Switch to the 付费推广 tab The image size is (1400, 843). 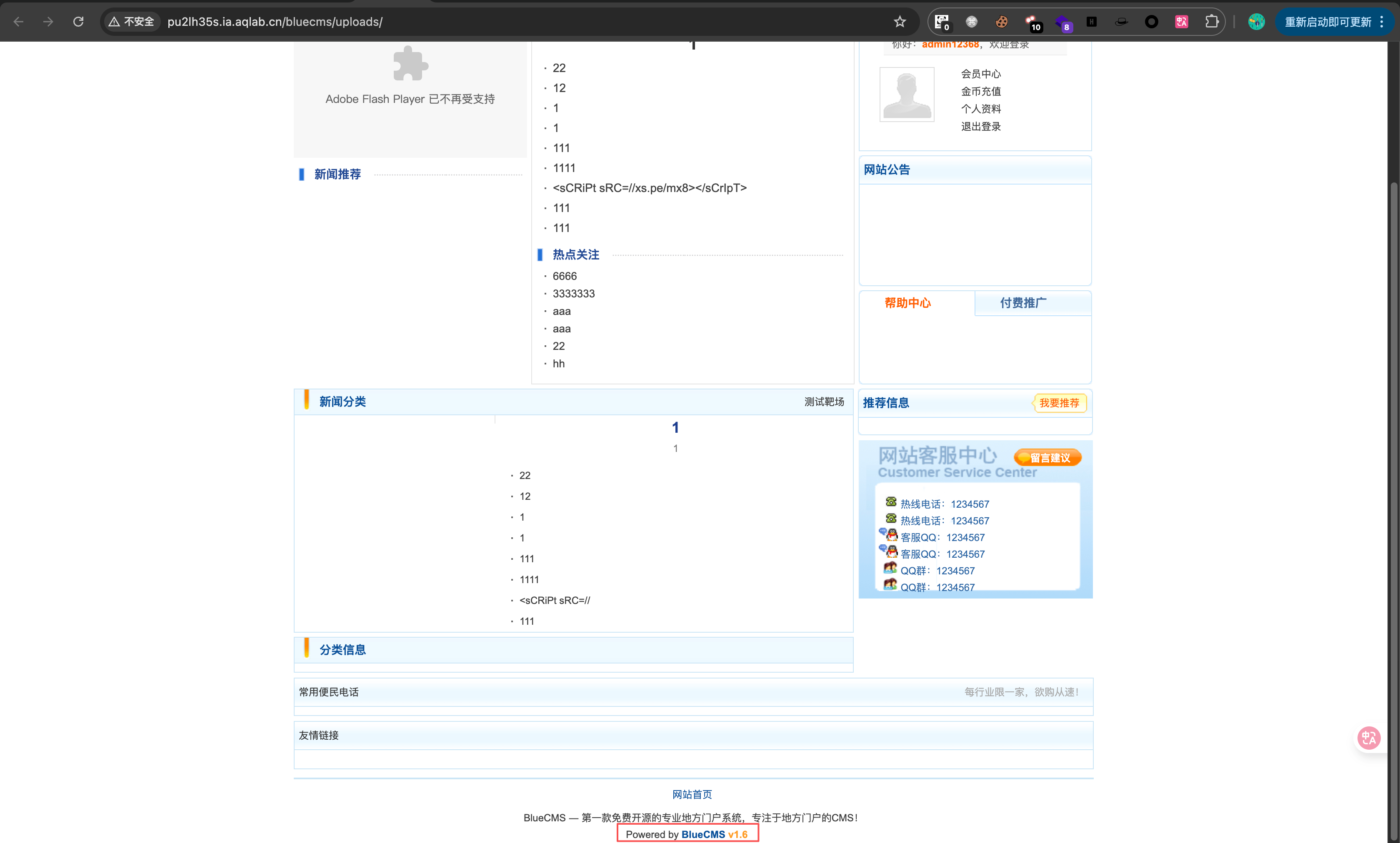coord(1023,303)
